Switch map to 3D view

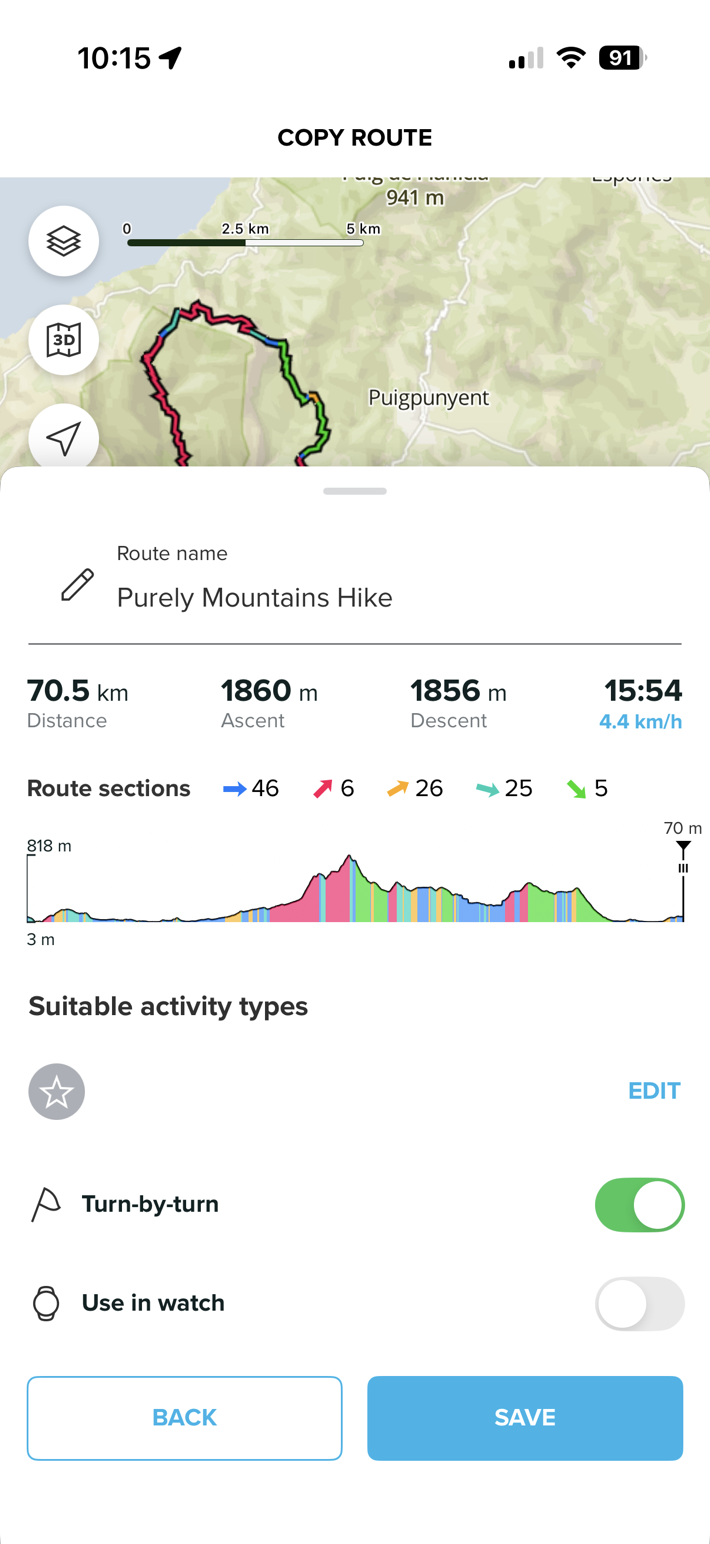coord(64,340)
